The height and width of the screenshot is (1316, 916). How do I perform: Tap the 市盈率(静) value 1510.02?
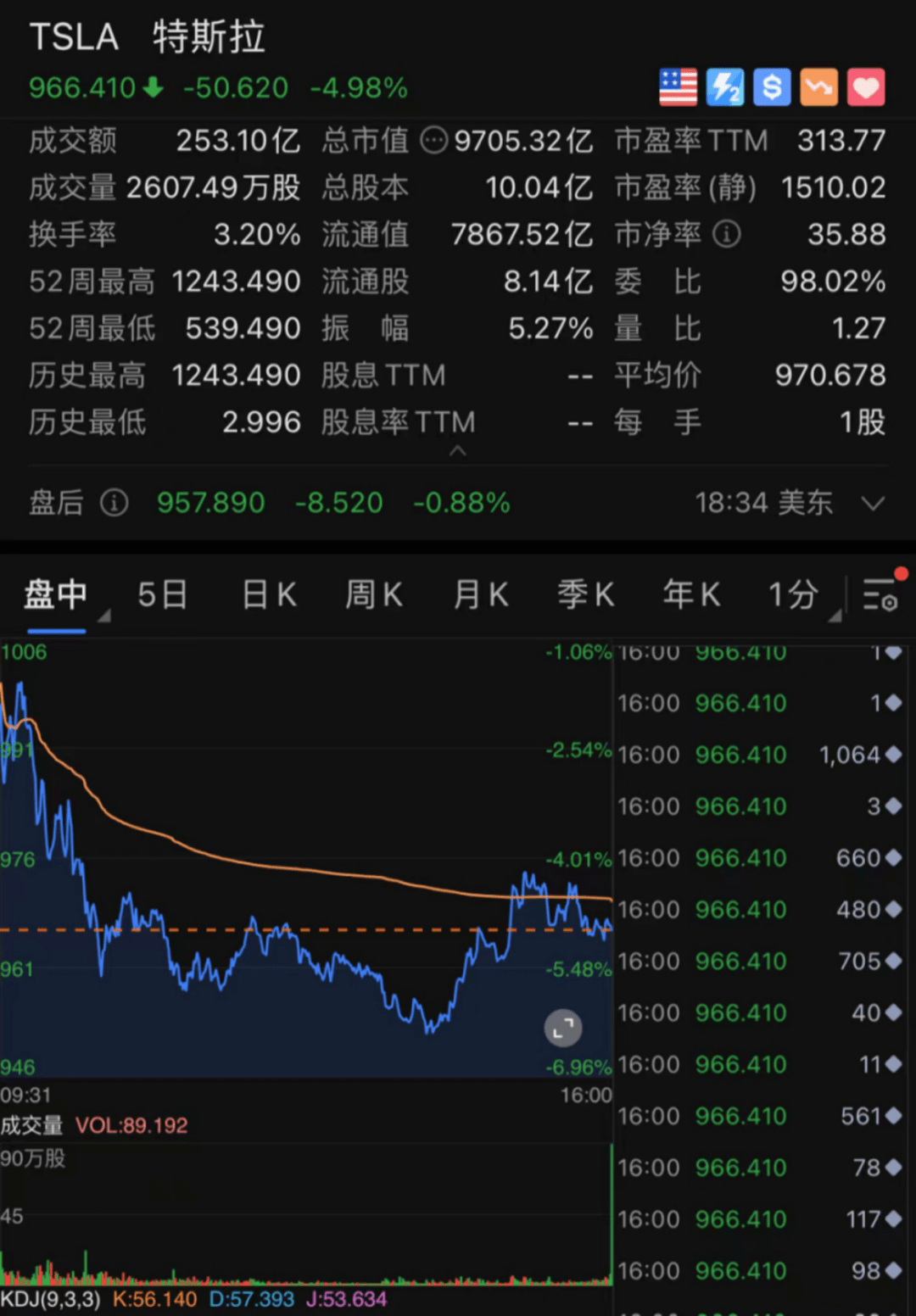pyautogui.click(x=834, y=187)
